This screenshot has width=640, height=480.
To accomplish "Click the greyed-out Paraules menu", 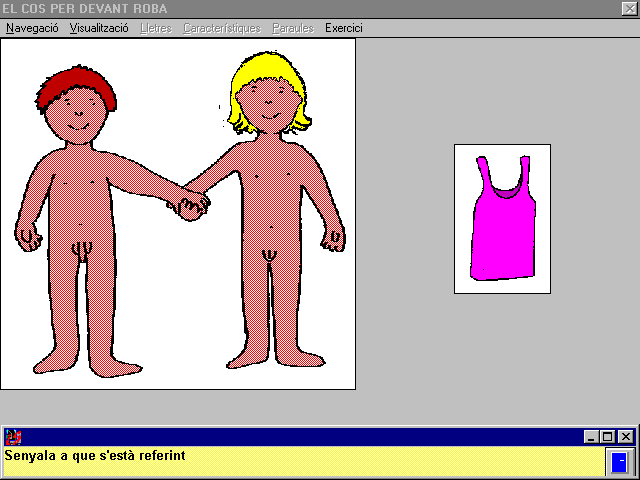I will click(x=292, y=28).
